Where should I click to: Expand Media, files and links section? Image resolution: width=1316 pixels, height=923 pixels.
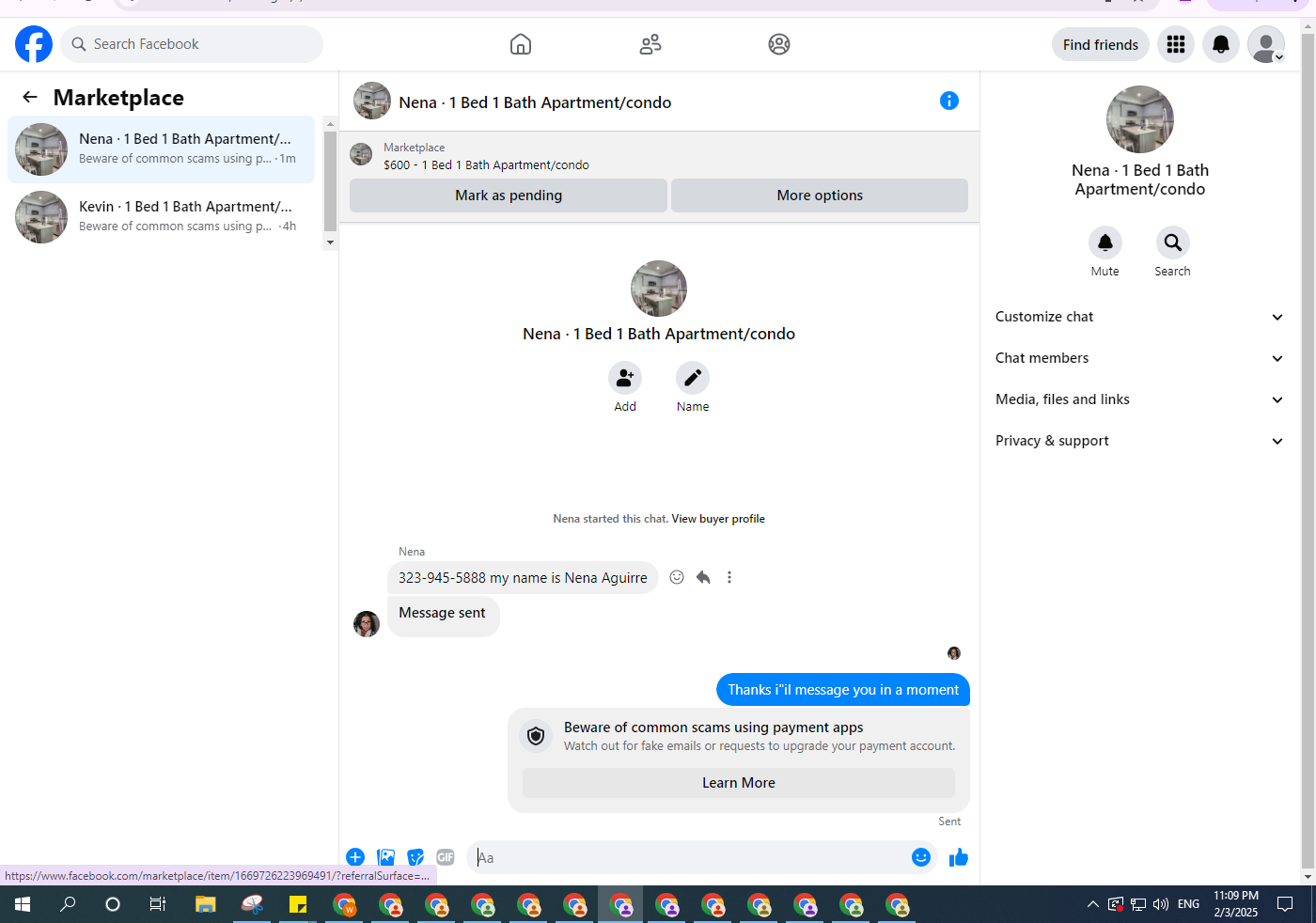(x=1139, y=399)
